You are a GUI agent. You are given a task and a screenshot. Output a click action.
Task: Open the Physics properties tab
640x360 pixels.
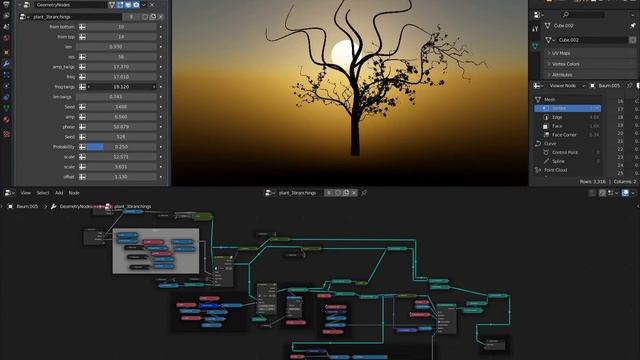click(6, 86)
